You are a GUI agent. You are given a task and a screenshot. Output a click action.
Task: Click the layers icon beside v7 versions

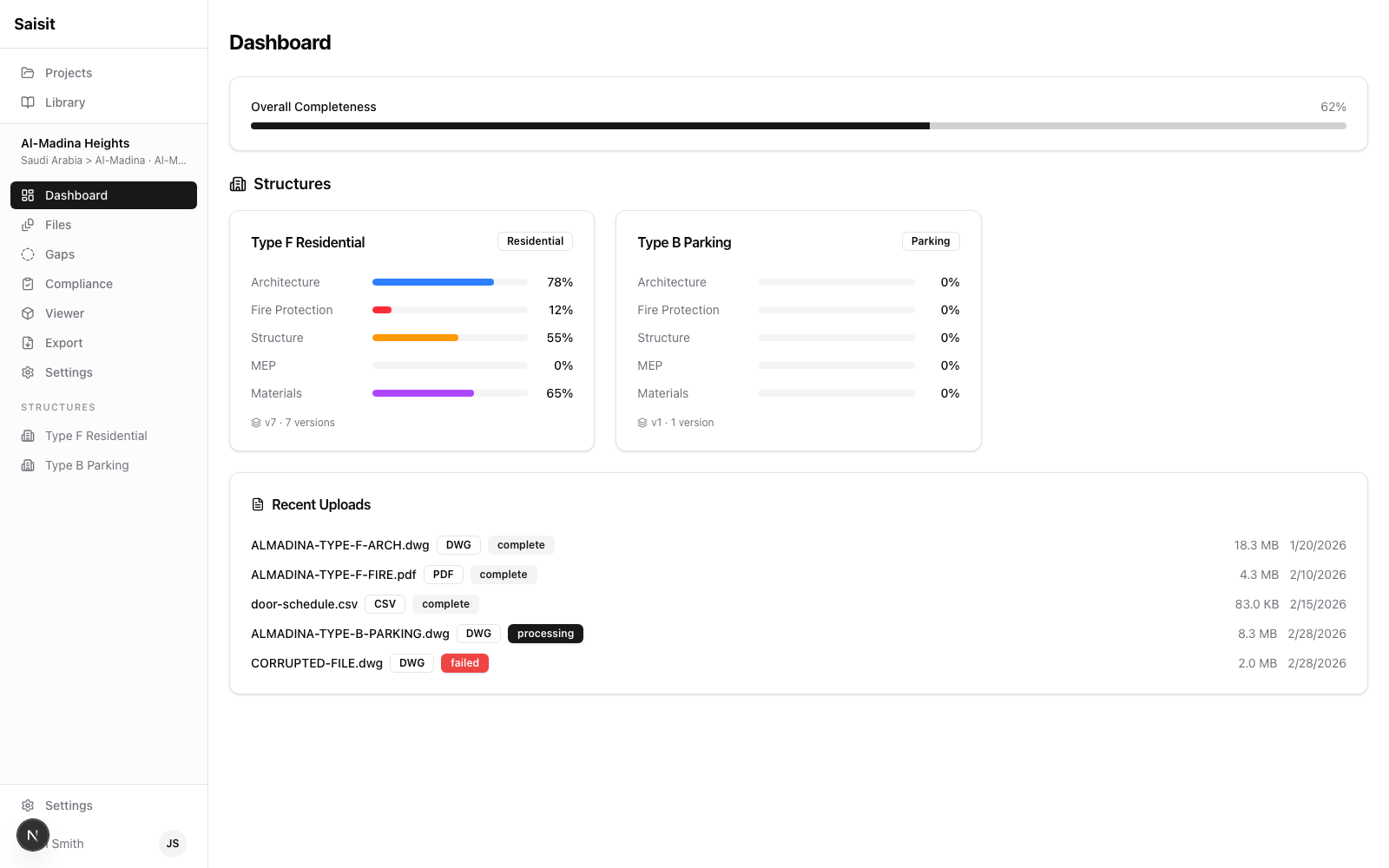click(256, 423)
